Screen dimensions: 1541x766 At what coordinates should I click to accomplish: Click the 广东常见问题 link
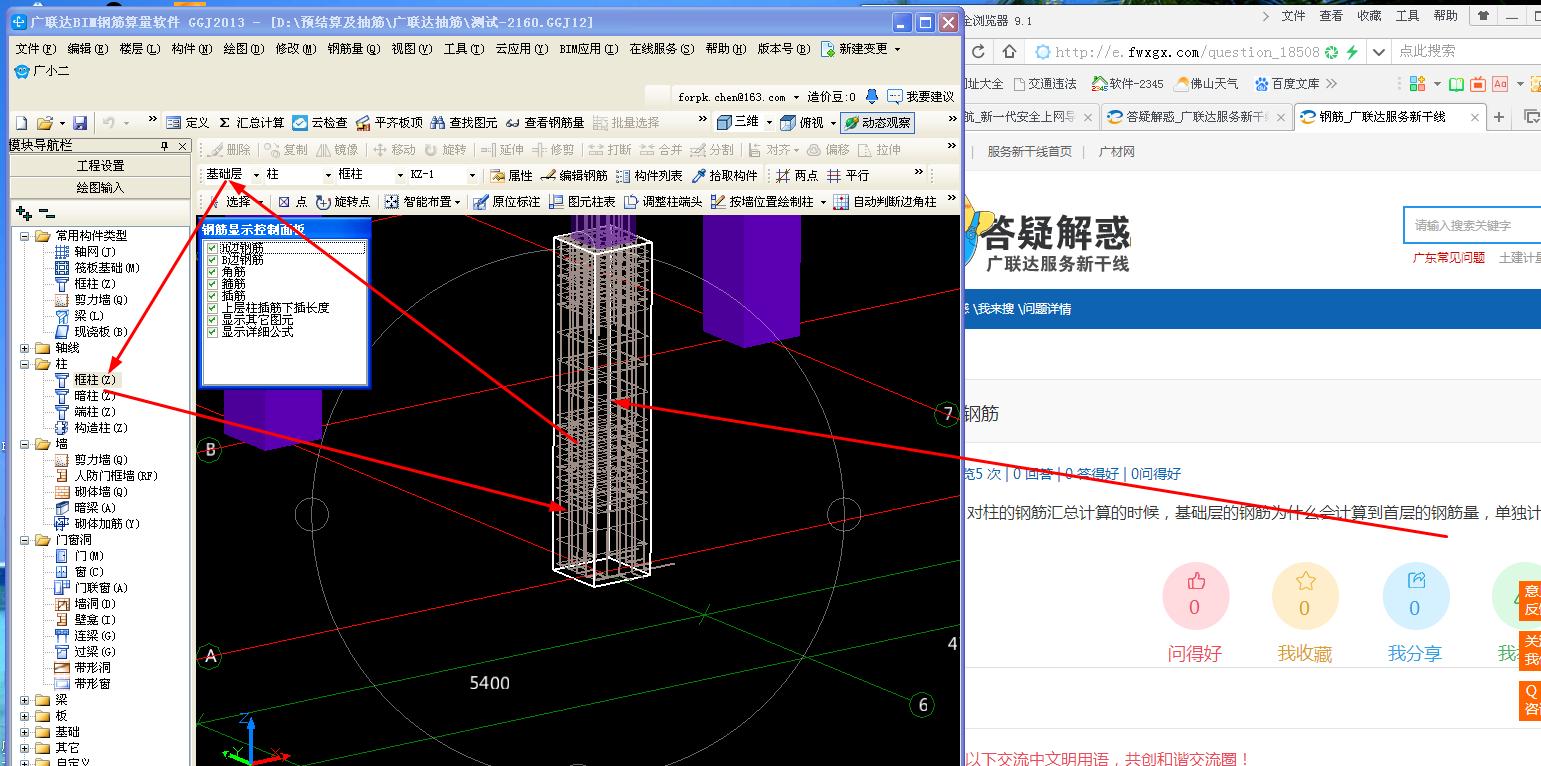pyautogui.click(x=1448, y=257)
